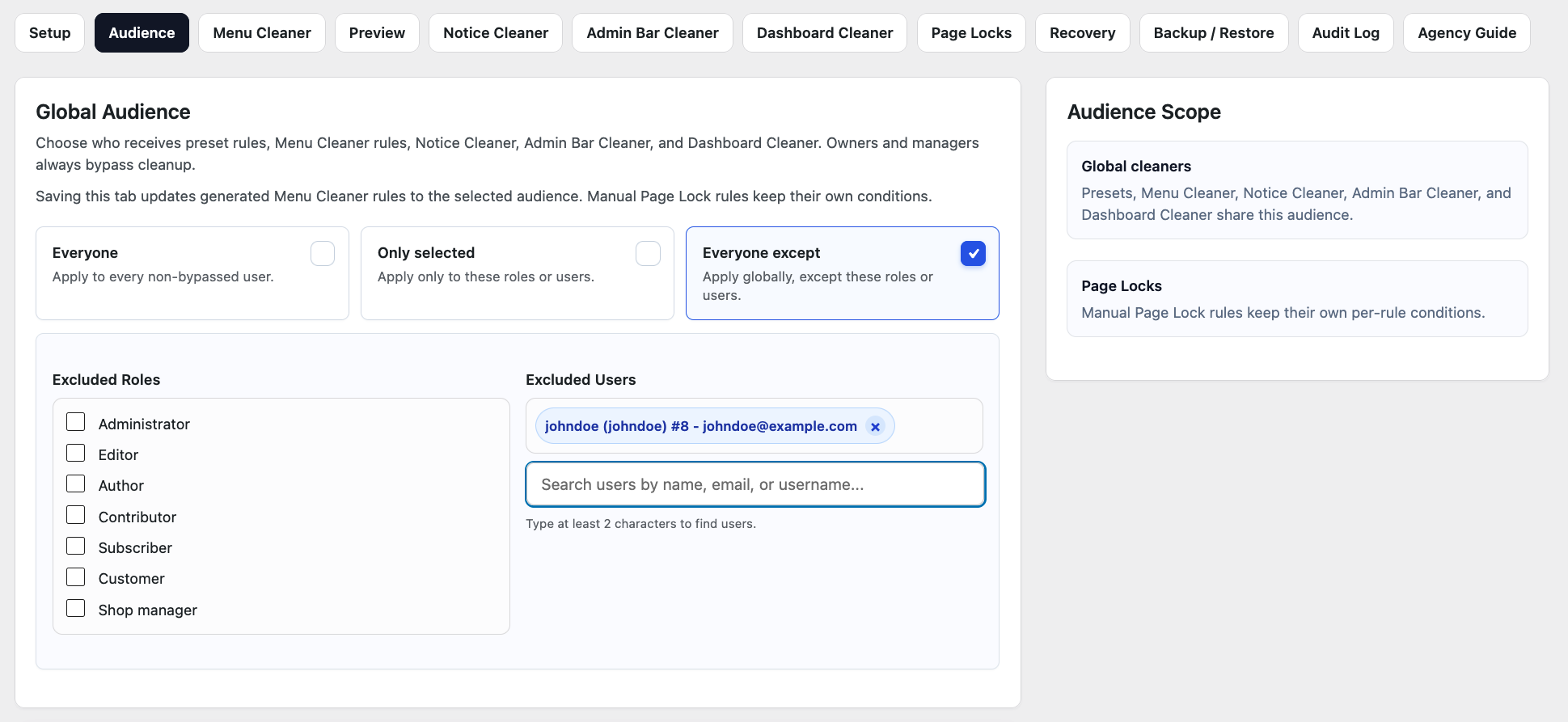Open the Agency Guide tab

pyautogui.click(x=1467, y=33)
